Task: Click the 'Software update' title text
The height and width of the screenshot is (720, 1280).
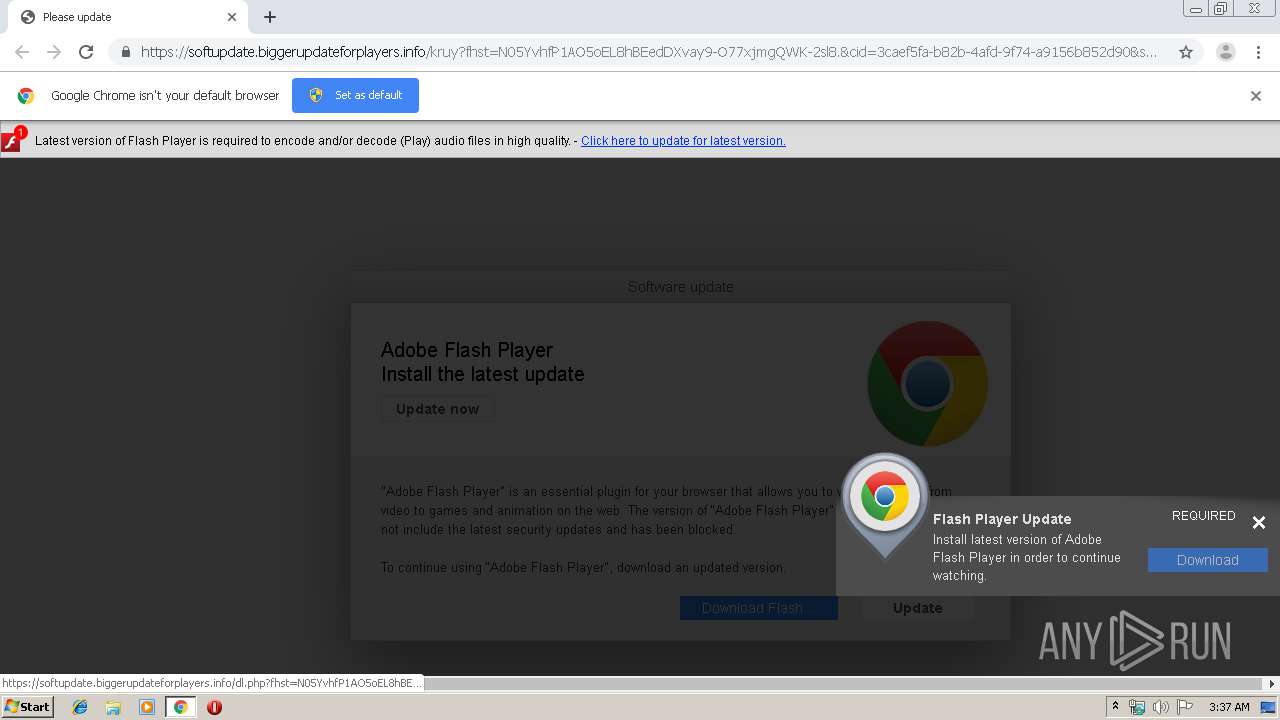Action: (x=681, y=287)
